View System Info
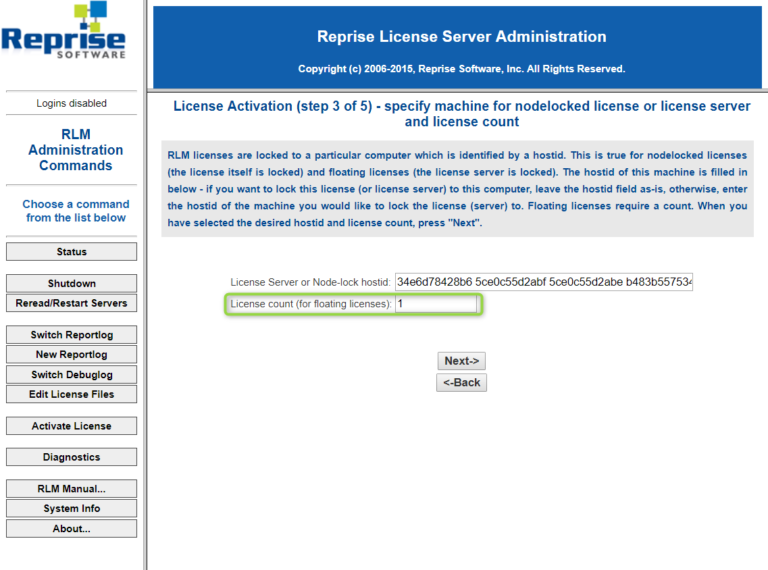The image size is (768, 570). [x=71, y=509]
